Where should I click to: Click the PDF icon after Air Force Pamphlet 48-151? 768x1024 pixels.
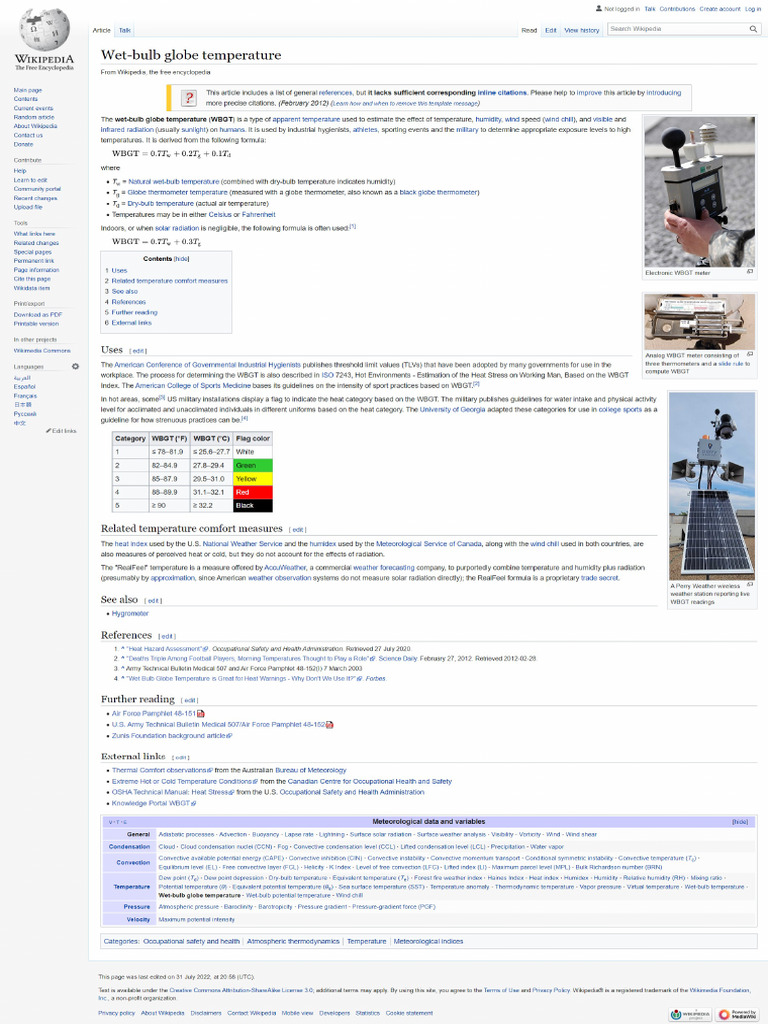200,714
